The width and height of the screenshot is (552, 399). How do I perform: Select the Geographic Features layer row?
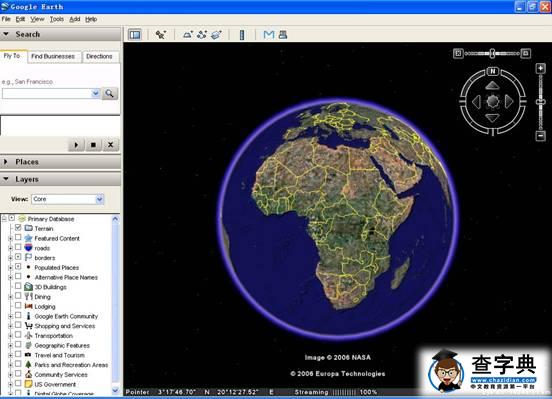pos(62,345)
